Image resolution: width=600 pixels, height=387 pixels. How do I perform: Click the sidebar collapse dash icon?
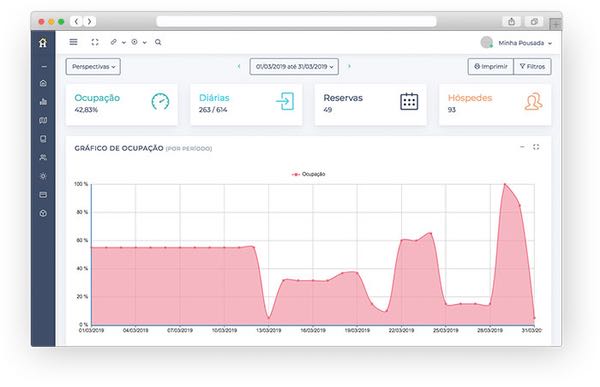pos(44,67)
